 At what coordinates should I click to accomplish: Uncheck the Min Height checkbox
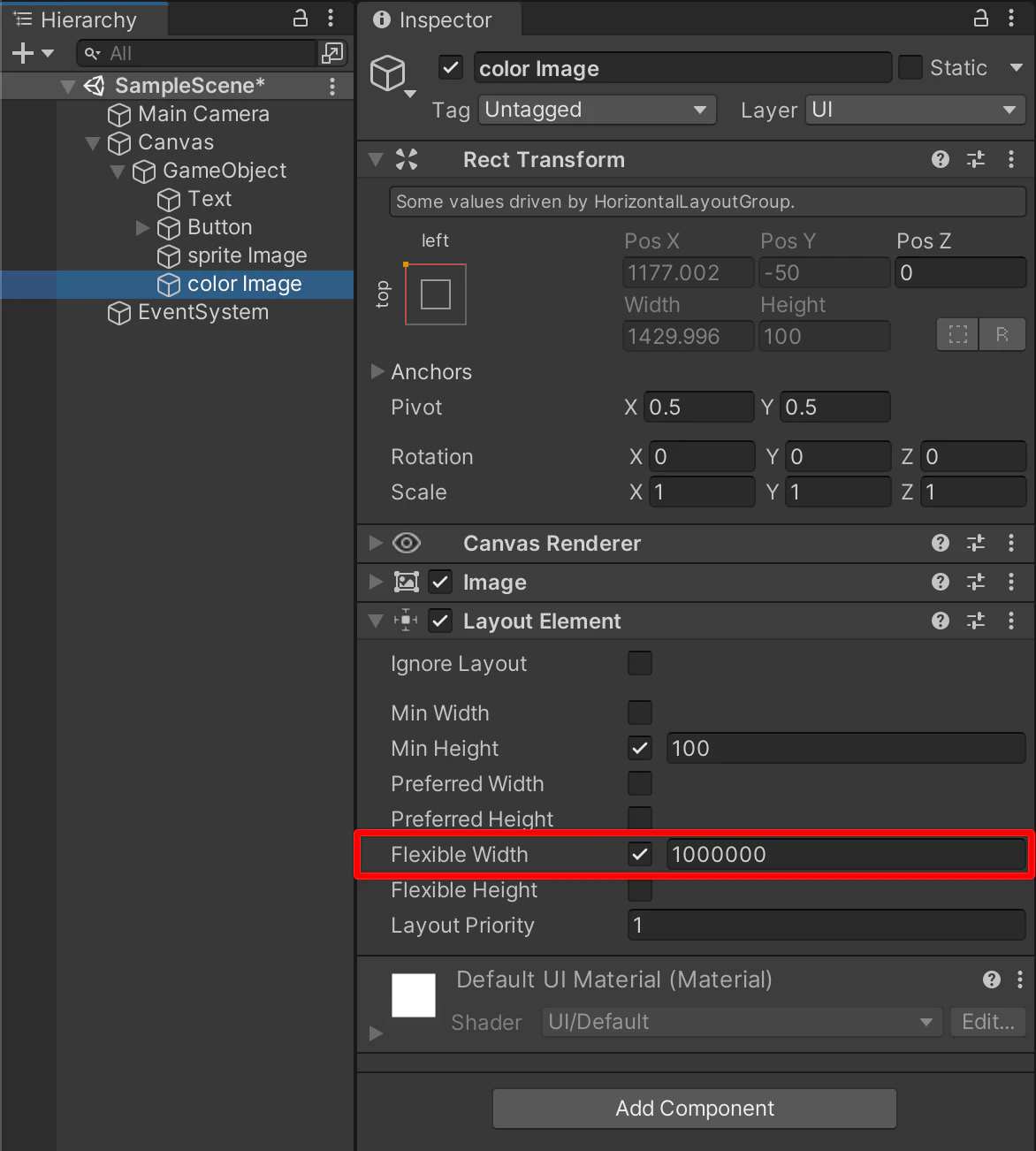pyautogui.click(x=640, y=748)
